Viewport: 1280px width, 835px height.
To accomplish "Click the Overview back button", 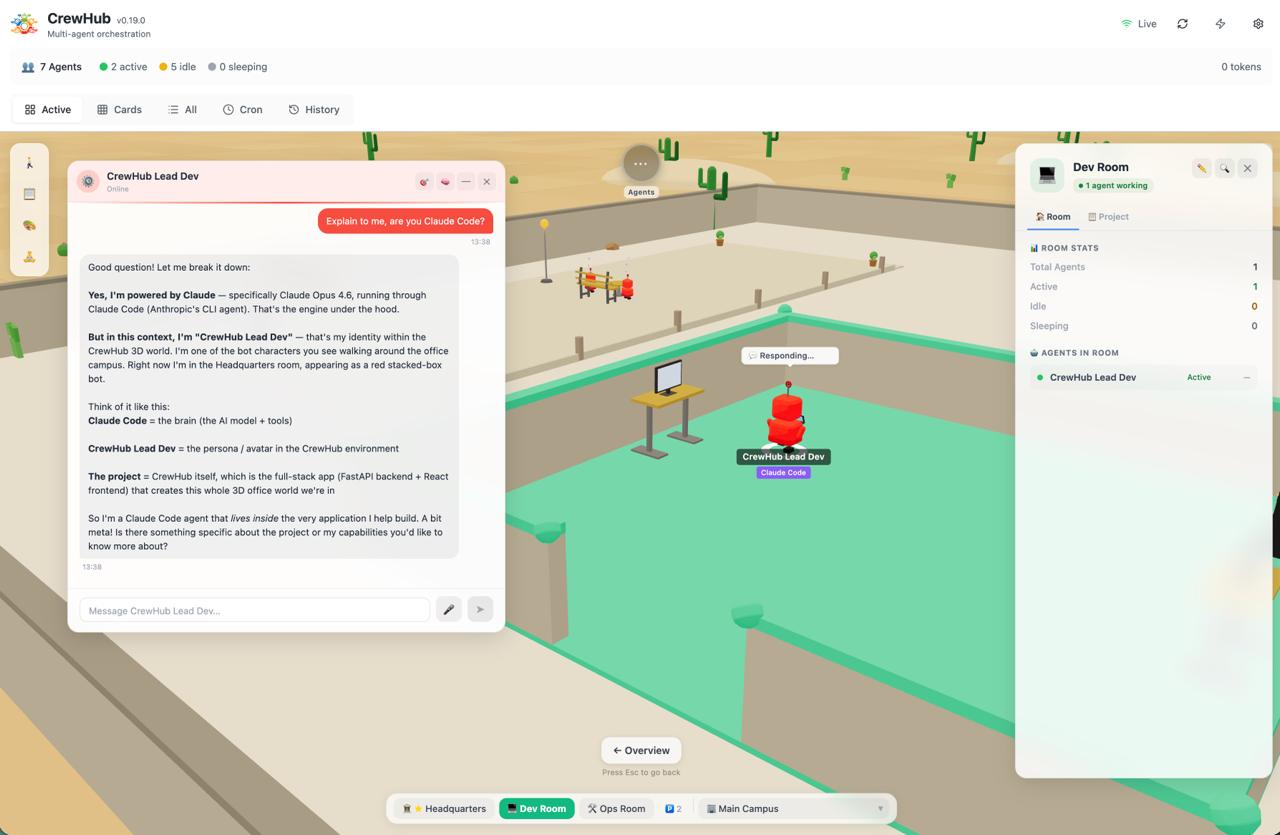I will click(x=640, y=750).
